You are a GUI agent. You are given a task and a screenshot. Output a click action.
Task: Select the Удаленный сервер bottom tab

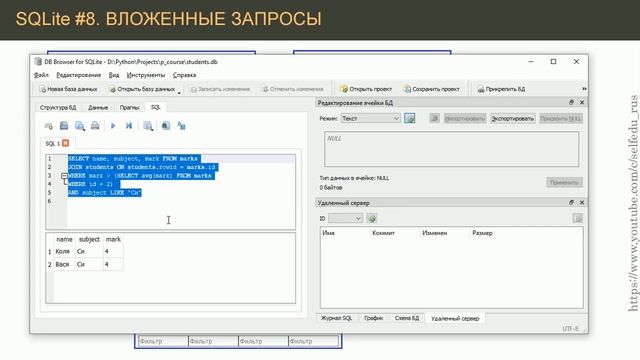coord(455,318)
